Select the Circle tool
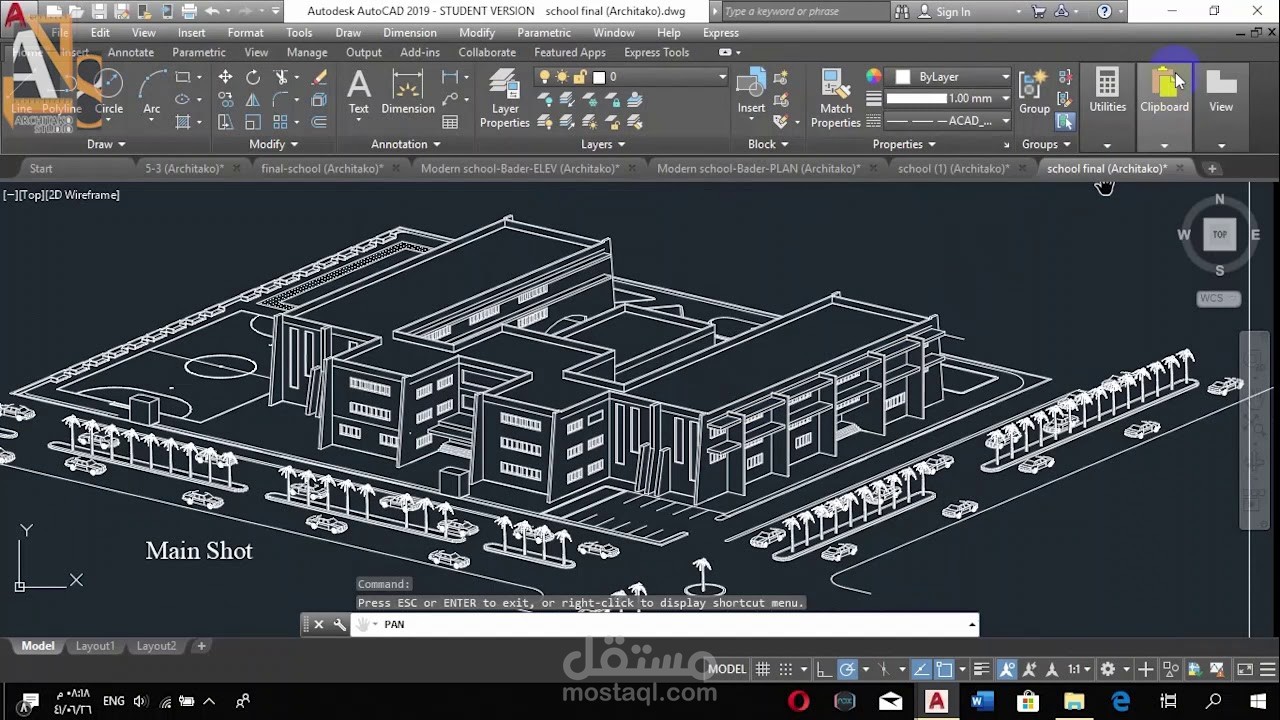The width and height of the screenshot is (1280, 720). (109, 95)
